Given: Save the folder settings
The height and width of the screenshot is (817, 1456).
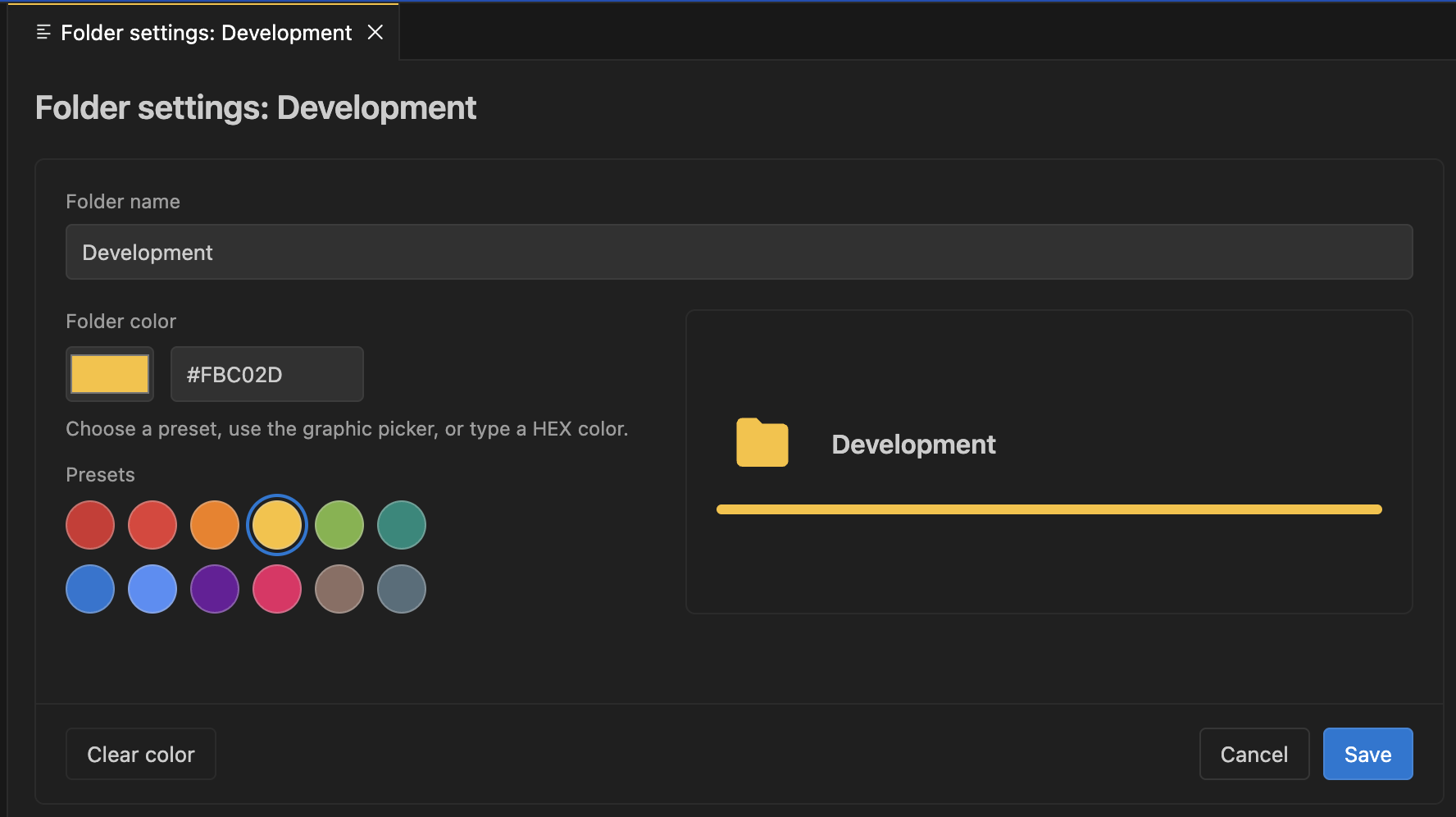Looking at the screenshot, I should pos(1367,754).
